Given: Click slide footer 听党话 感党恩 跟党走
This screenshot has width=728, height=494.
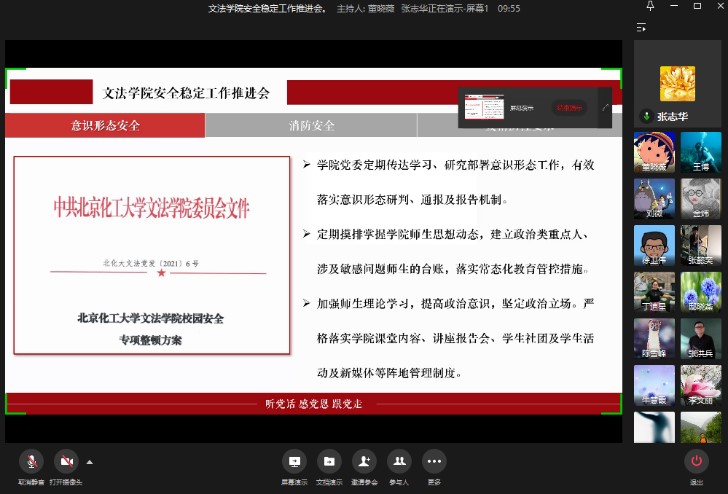Looking at the screenshot, I should point(314,404).
